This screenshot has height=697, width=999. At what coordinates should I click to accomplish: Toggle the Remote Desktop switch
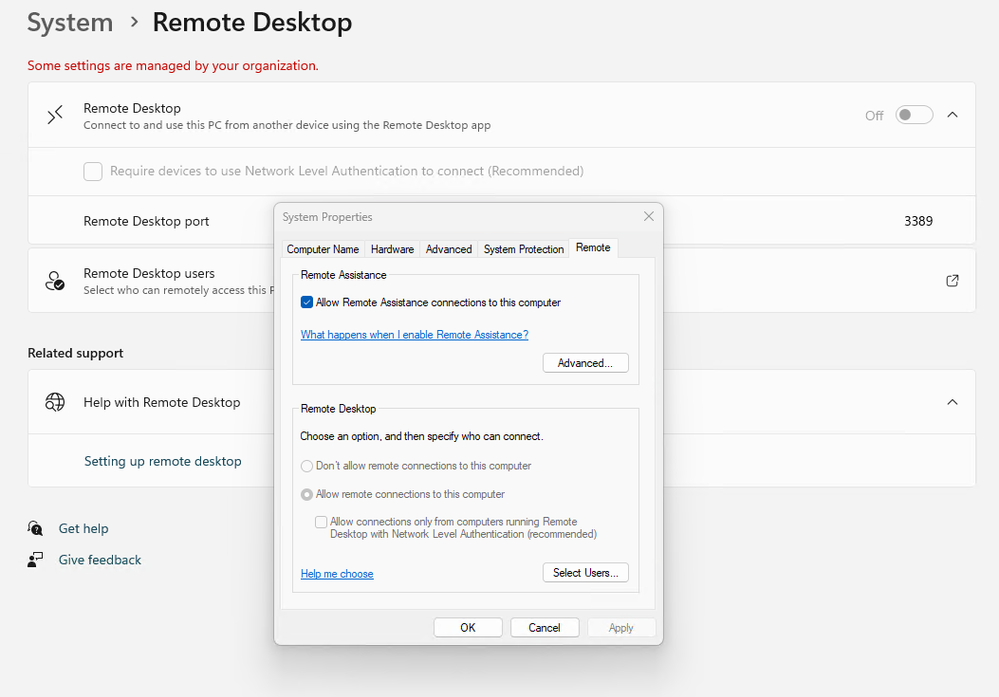point(914,115)
